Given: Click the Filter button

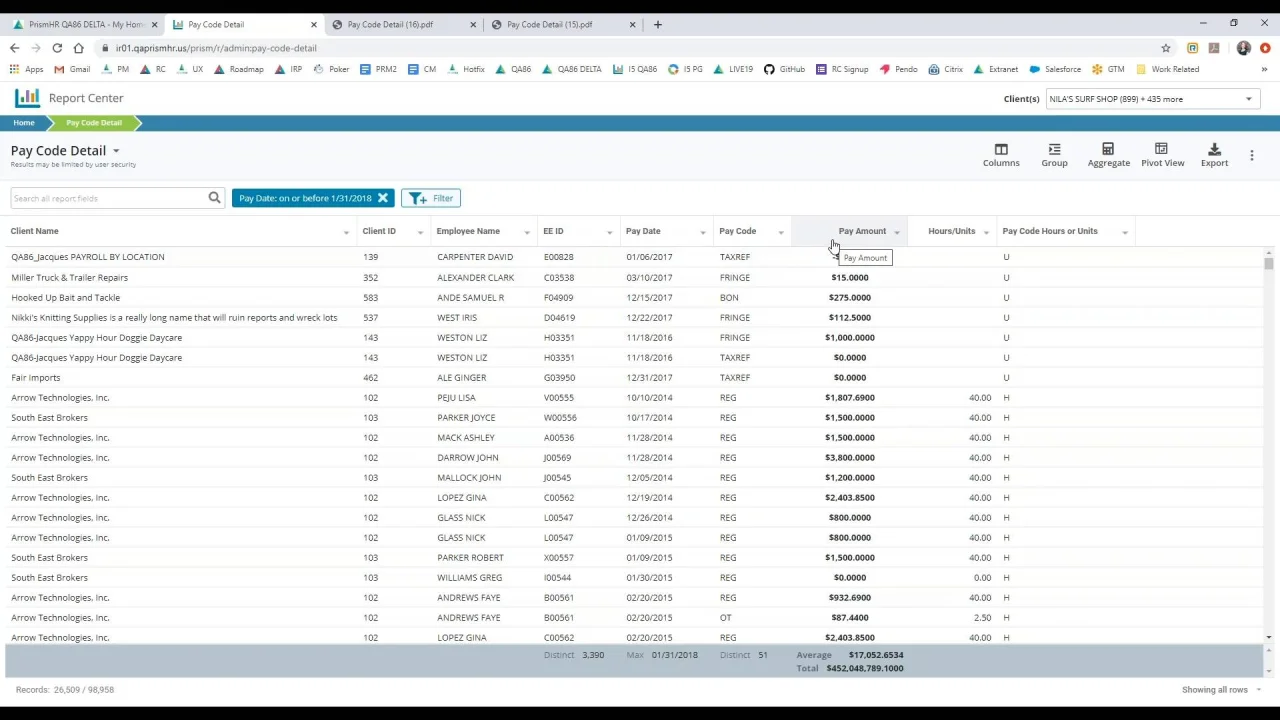Looking at the screenshot, I should pyautogui.click(x=431, y=198).
